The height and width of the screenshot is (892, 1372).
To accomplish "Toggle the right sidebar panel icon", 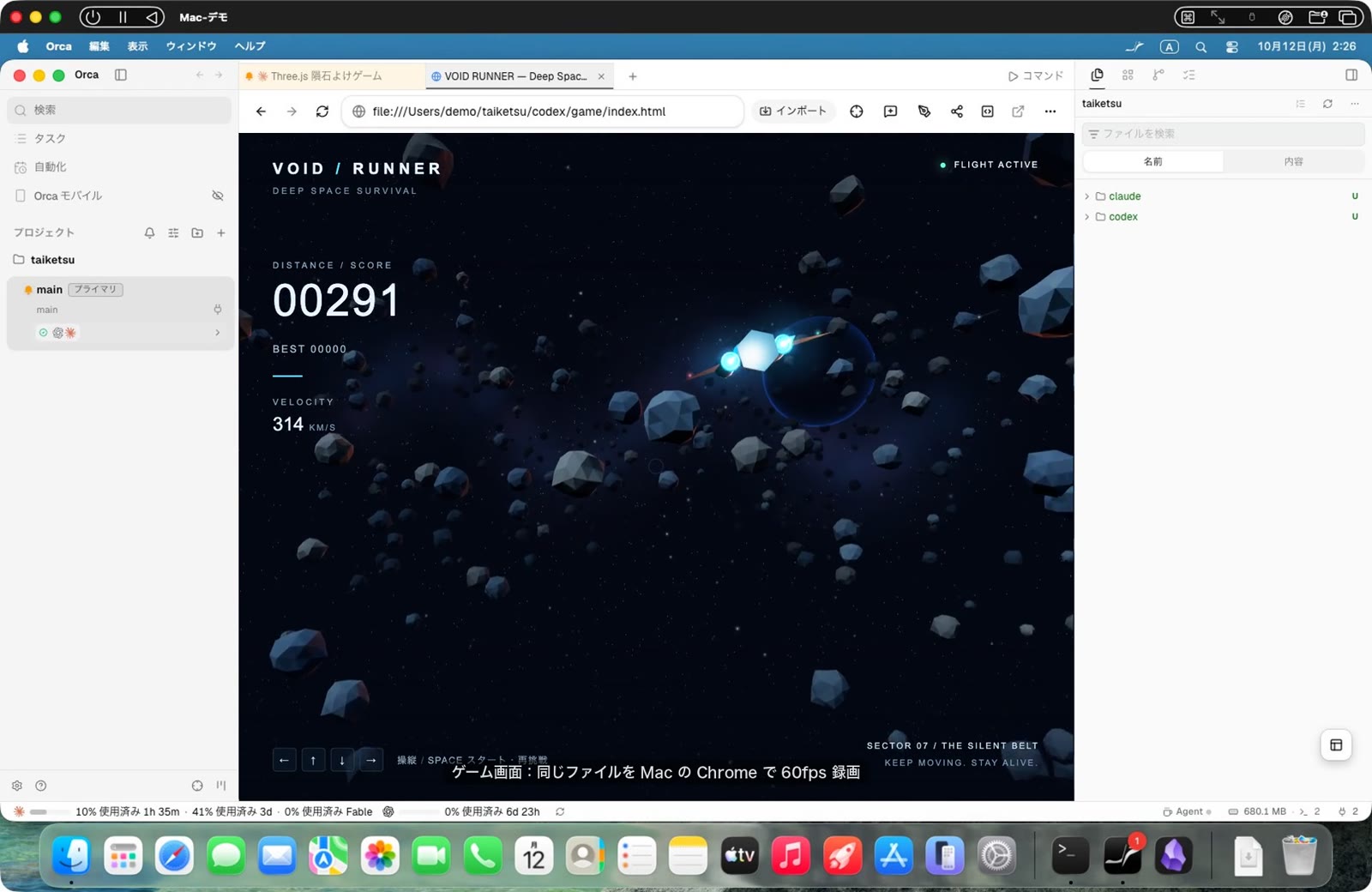I will pos(1351,75).
